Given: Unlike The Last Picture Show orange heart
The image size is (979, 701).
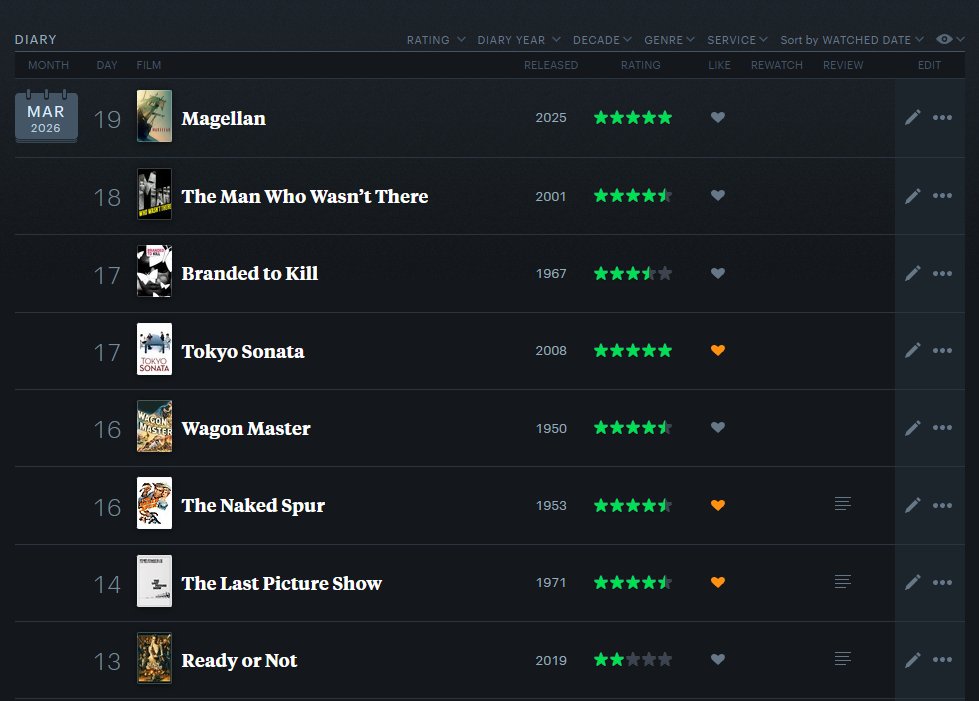Looking at the screenshot, I should (718, 582).
